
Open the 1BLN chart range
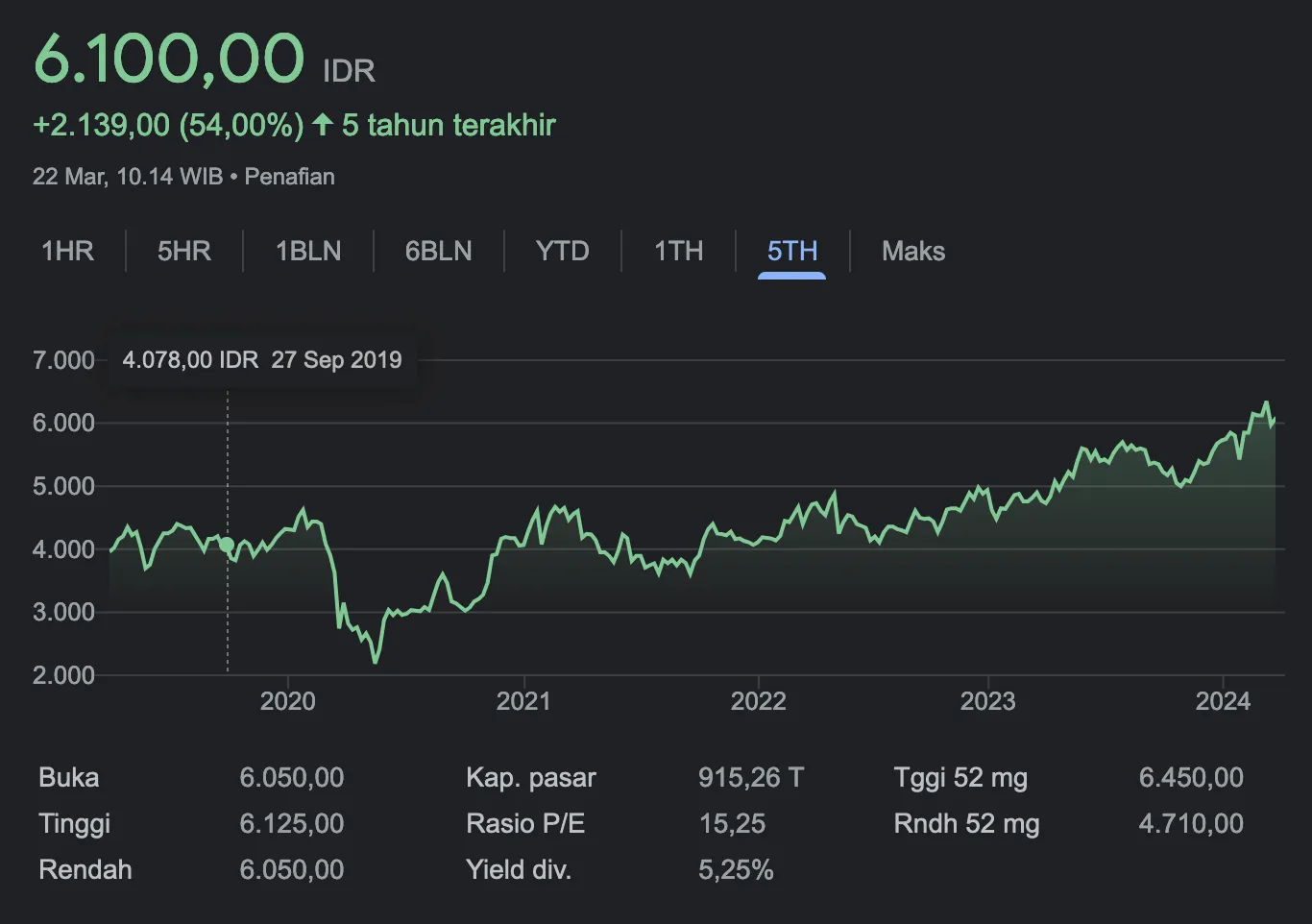pos(308,252)
